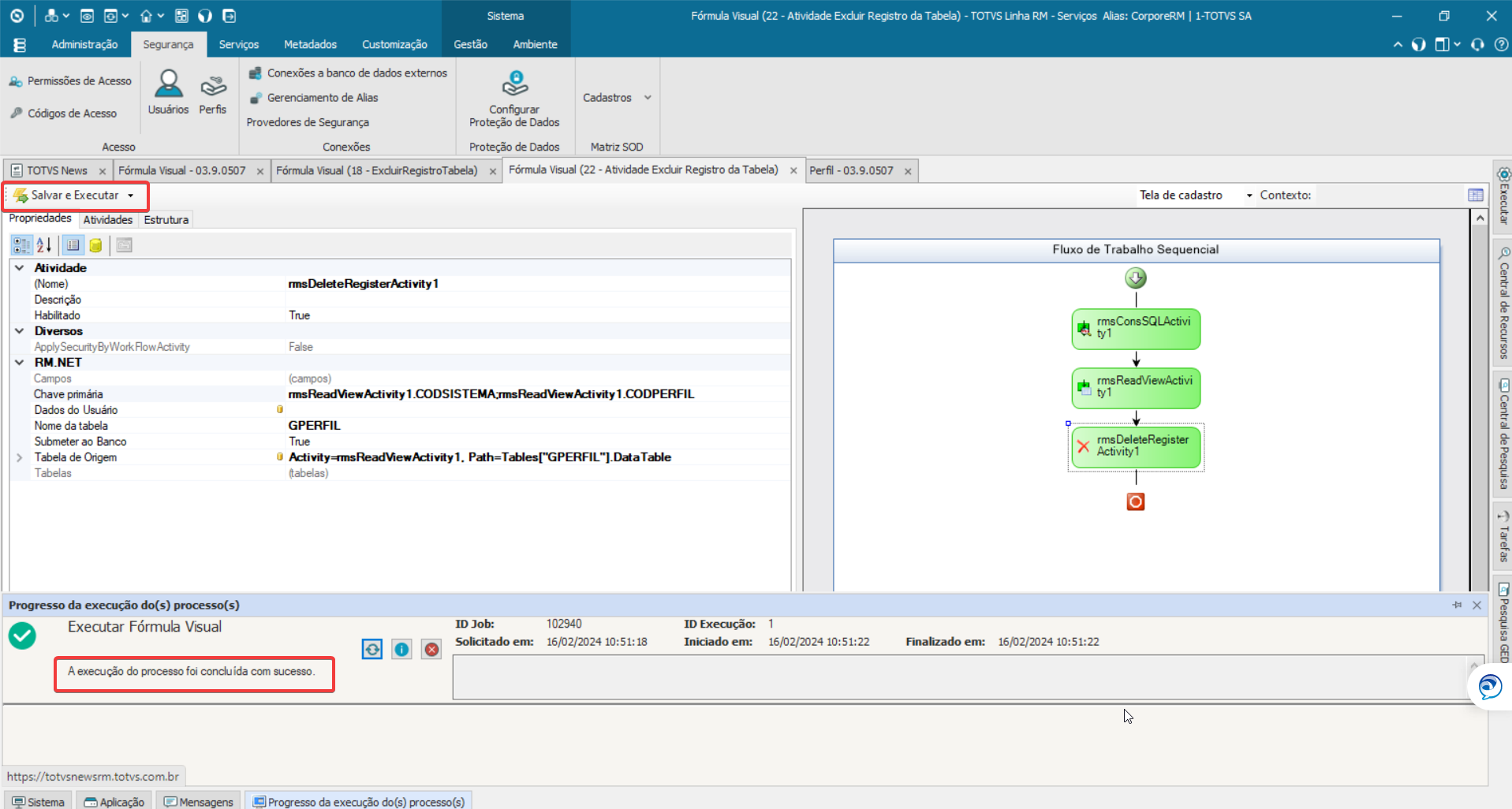
Task: Open the Estrutura tab
Action: pos(166,220)
